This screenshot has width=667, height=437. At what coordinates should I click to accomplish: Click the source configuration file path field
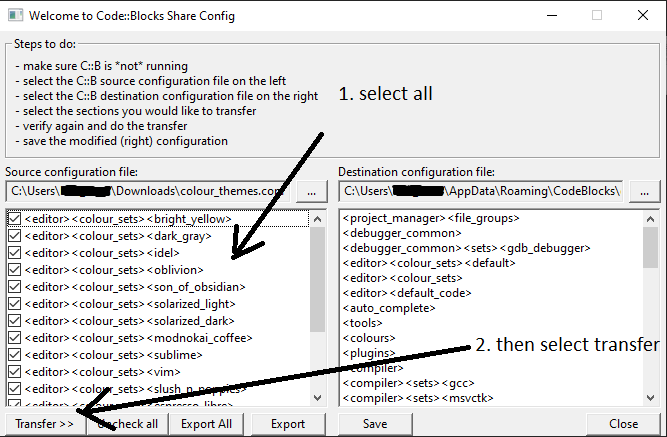coord(148,191)
